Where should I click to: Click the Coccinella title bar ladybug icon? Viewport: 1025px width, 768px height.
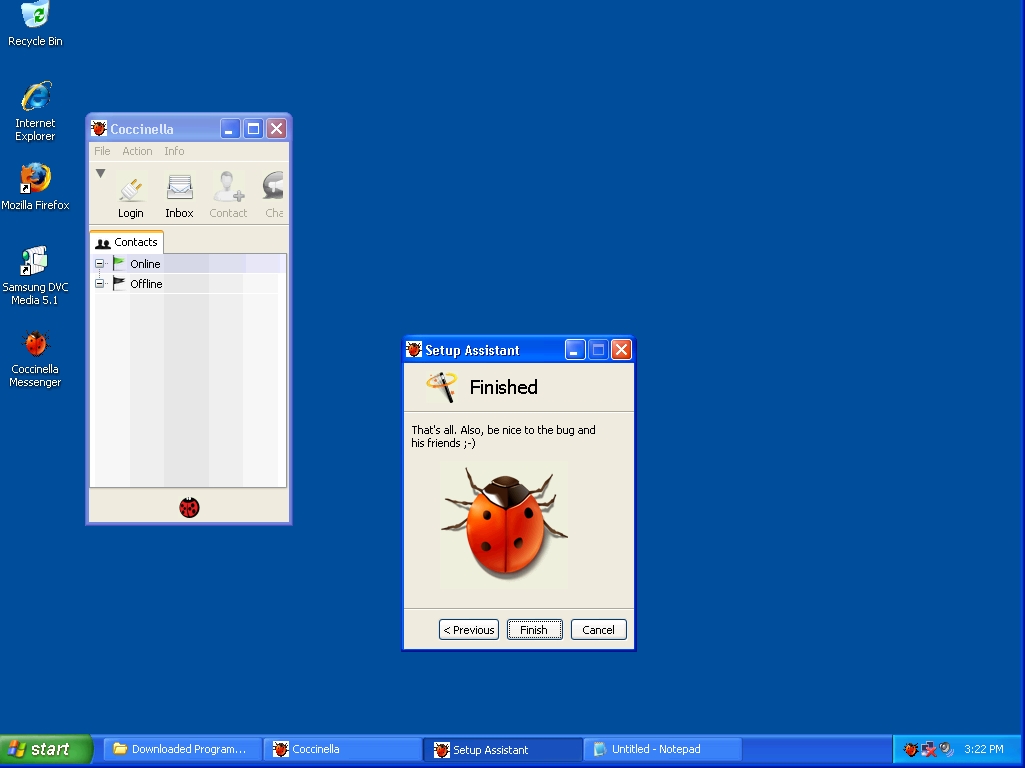[99, 128]
